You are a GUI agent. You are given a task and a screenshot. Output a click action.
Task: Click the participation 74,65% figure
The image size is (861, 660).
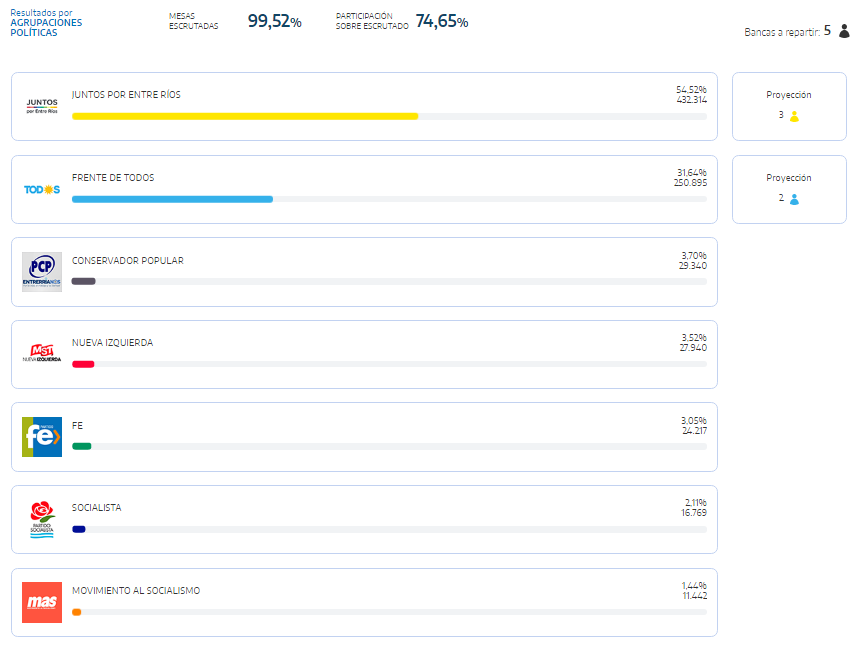click(441, 21)
